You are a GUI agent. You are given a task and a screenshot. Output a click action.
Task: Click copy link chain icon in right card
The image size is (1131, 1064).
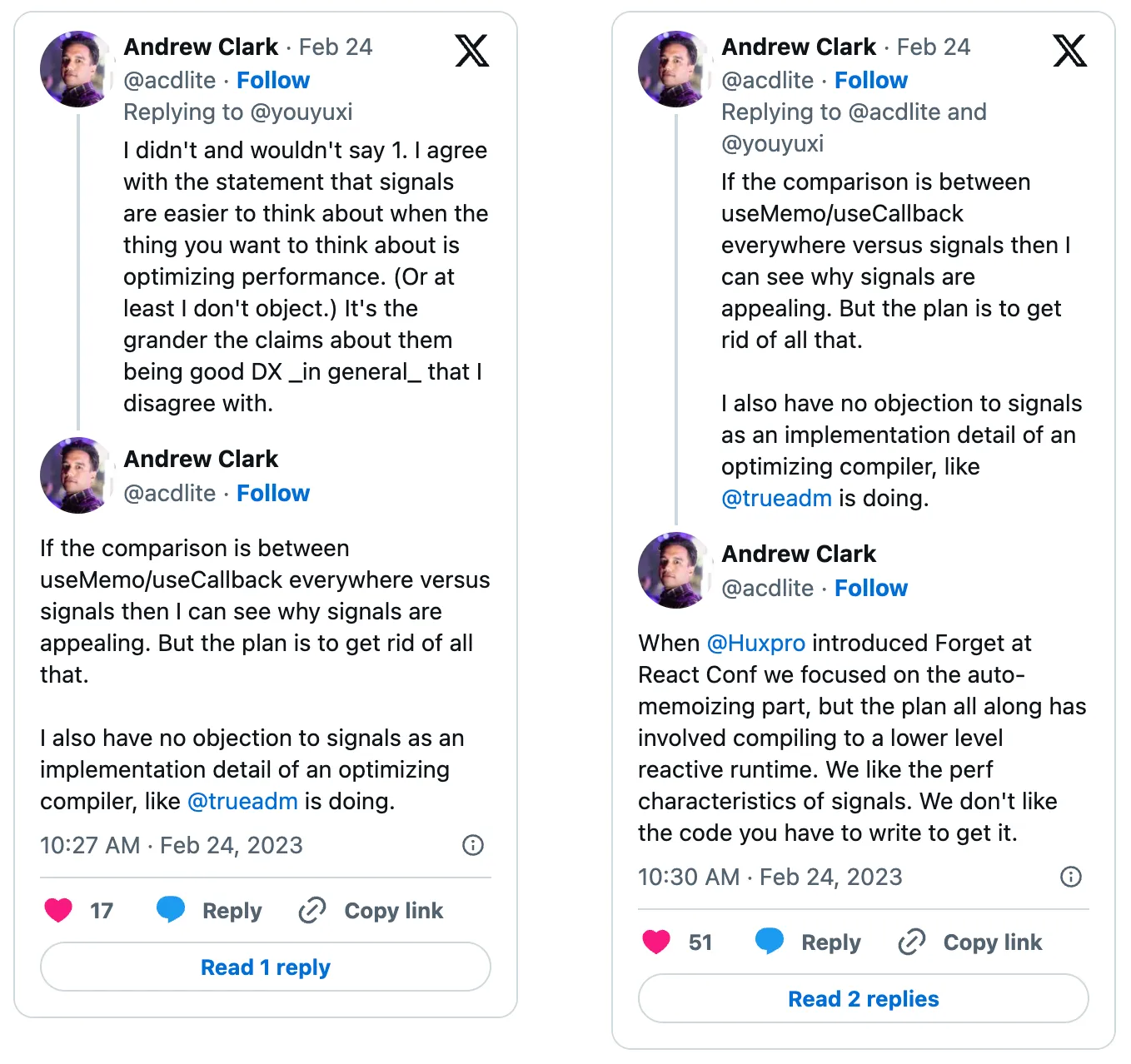point(911,942)
